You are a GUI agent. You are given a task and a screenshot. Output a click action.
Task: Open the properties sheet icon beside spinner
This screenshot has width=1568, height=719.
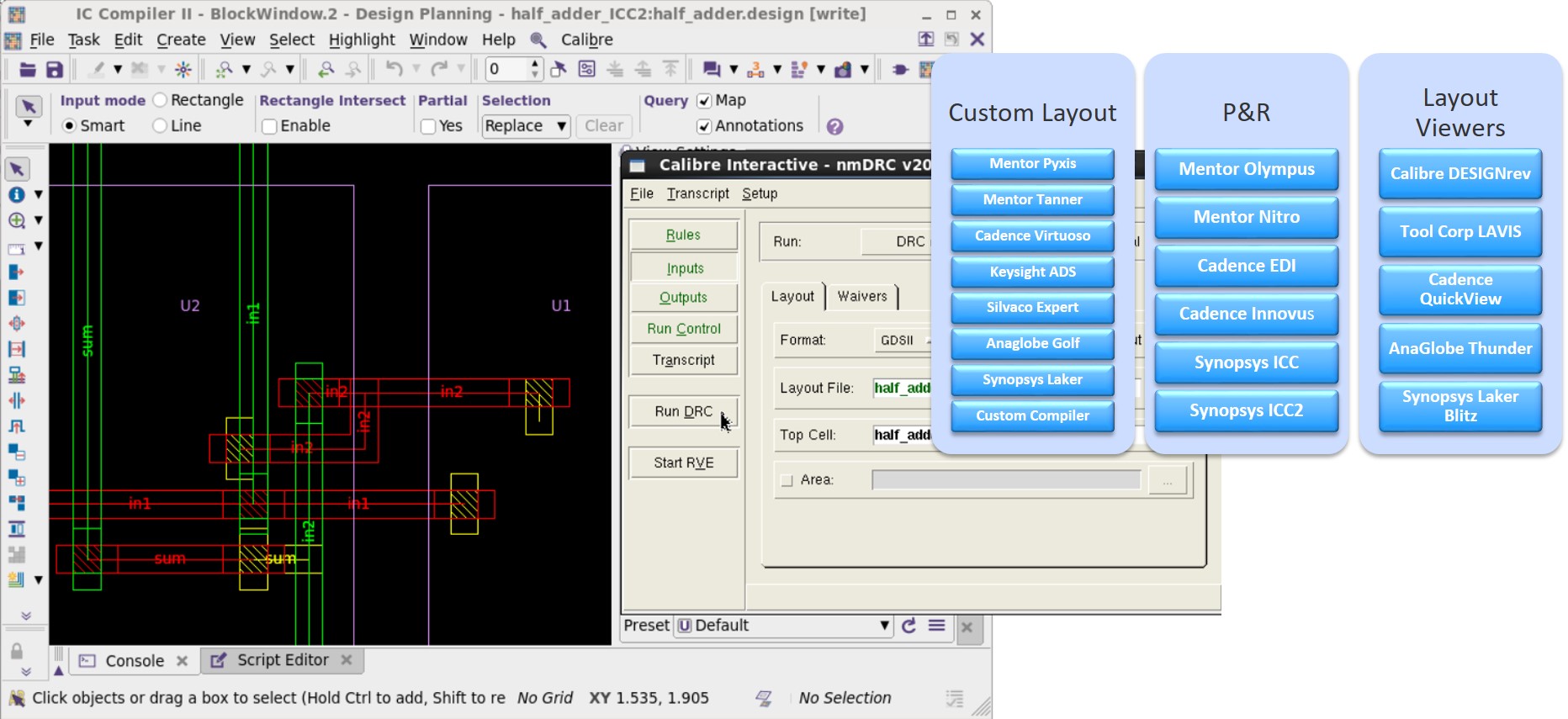tap(586, 69)
